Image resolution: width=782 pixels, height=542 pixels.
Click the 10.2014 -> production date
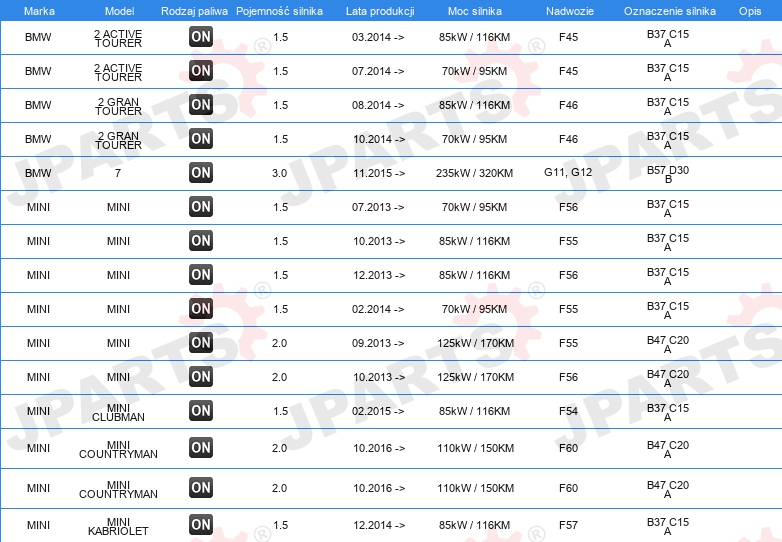(x=379, y=139)
